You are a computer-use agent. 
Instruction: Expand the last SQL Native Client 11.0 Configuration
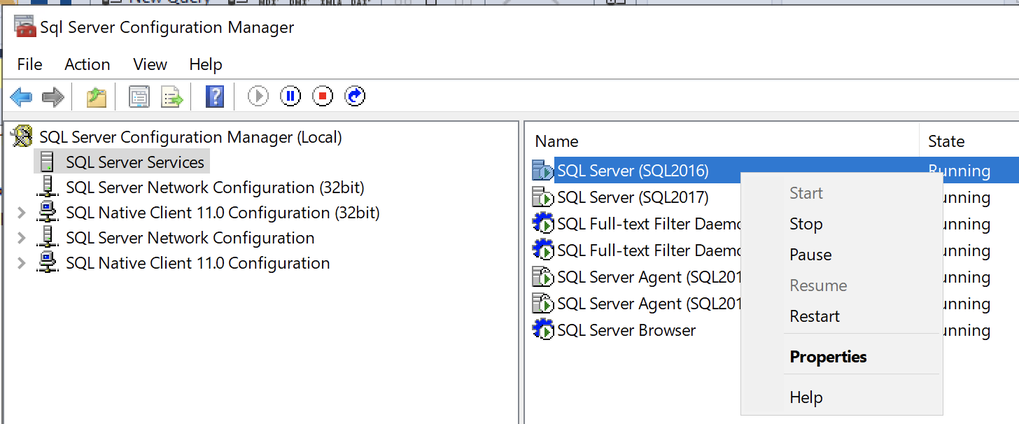tap(23, 264)
